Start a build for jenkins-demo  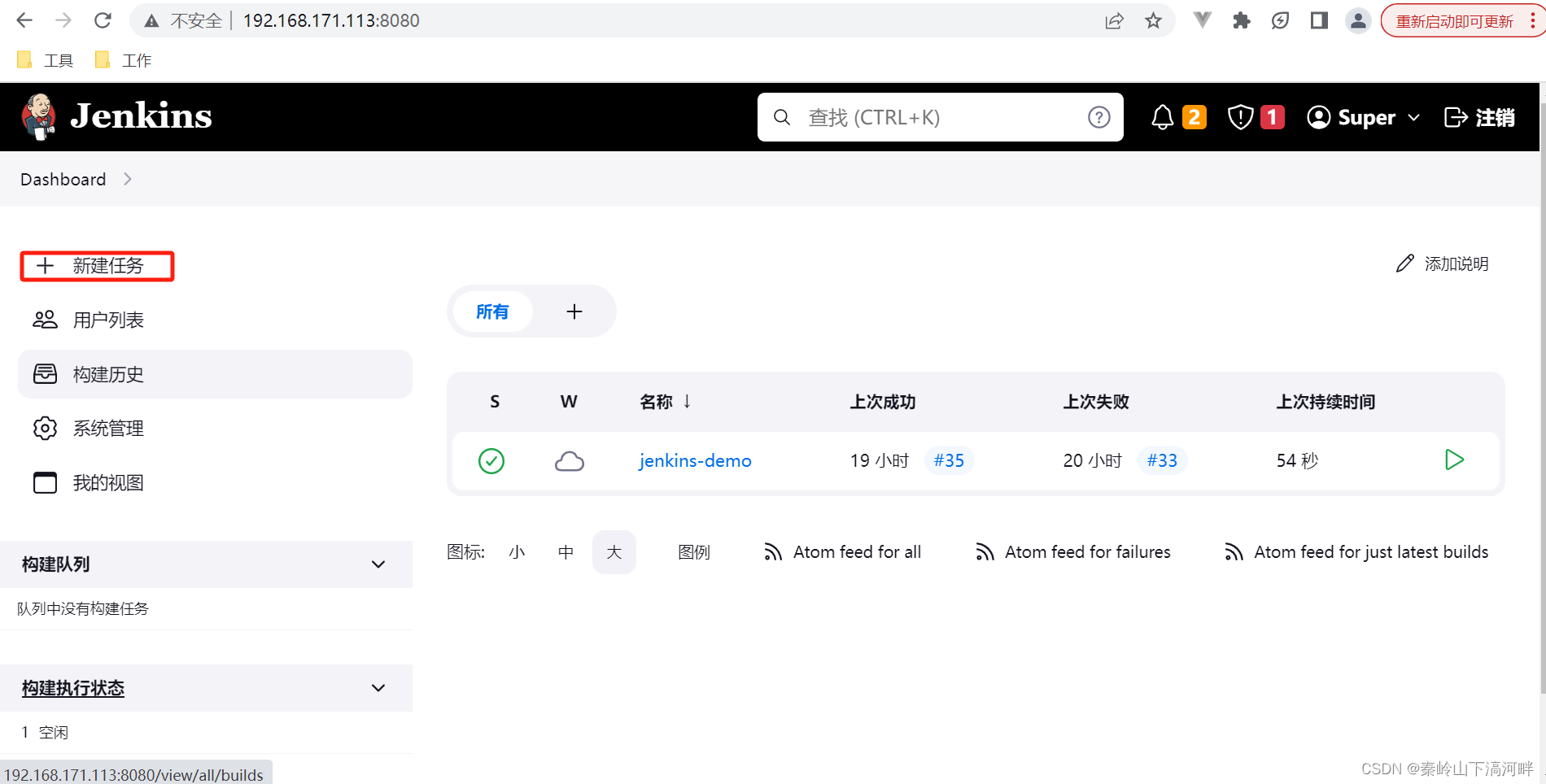click(x=1454, y=460)
